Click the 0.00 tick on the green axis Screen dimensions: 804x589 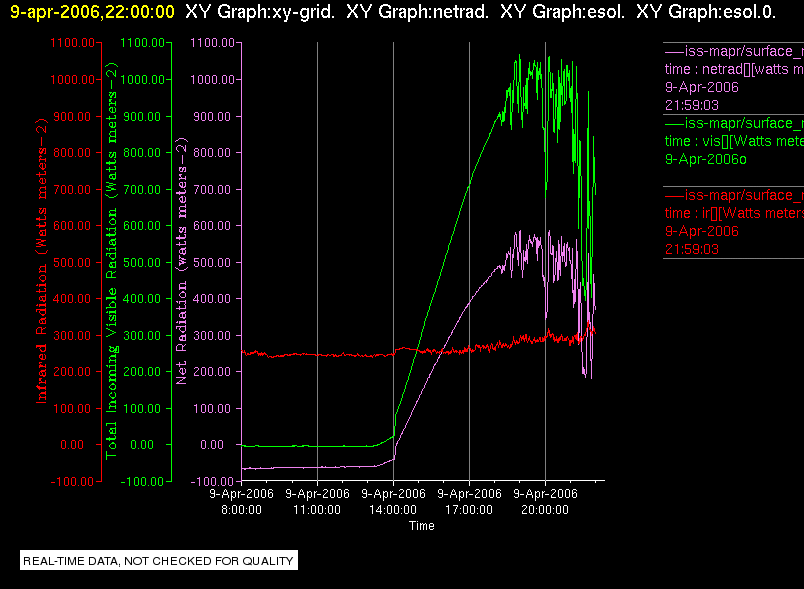[x=142, y=444]
